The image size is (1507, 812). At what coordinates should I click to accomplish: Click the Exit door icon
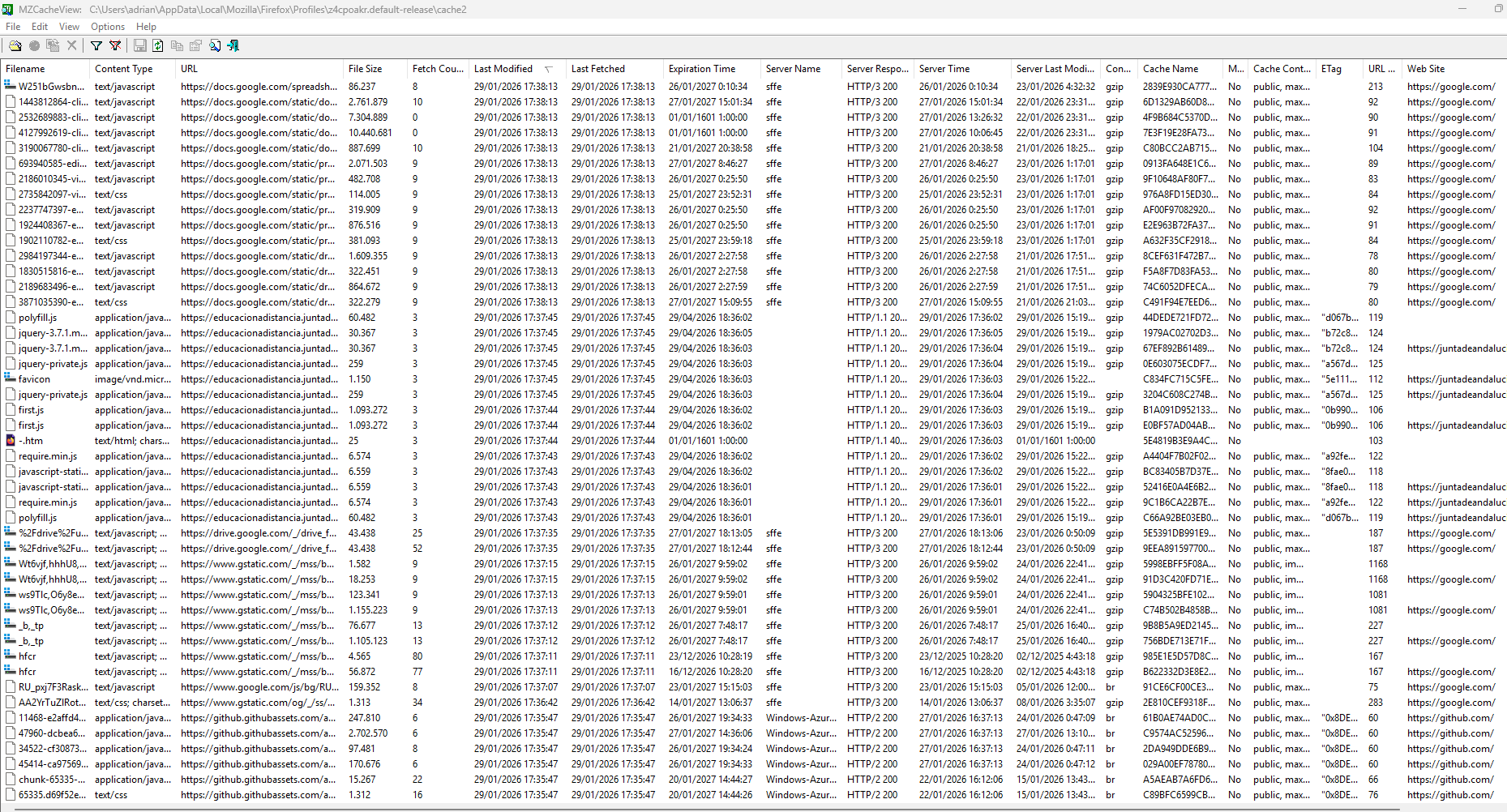[x=233, y=46]
